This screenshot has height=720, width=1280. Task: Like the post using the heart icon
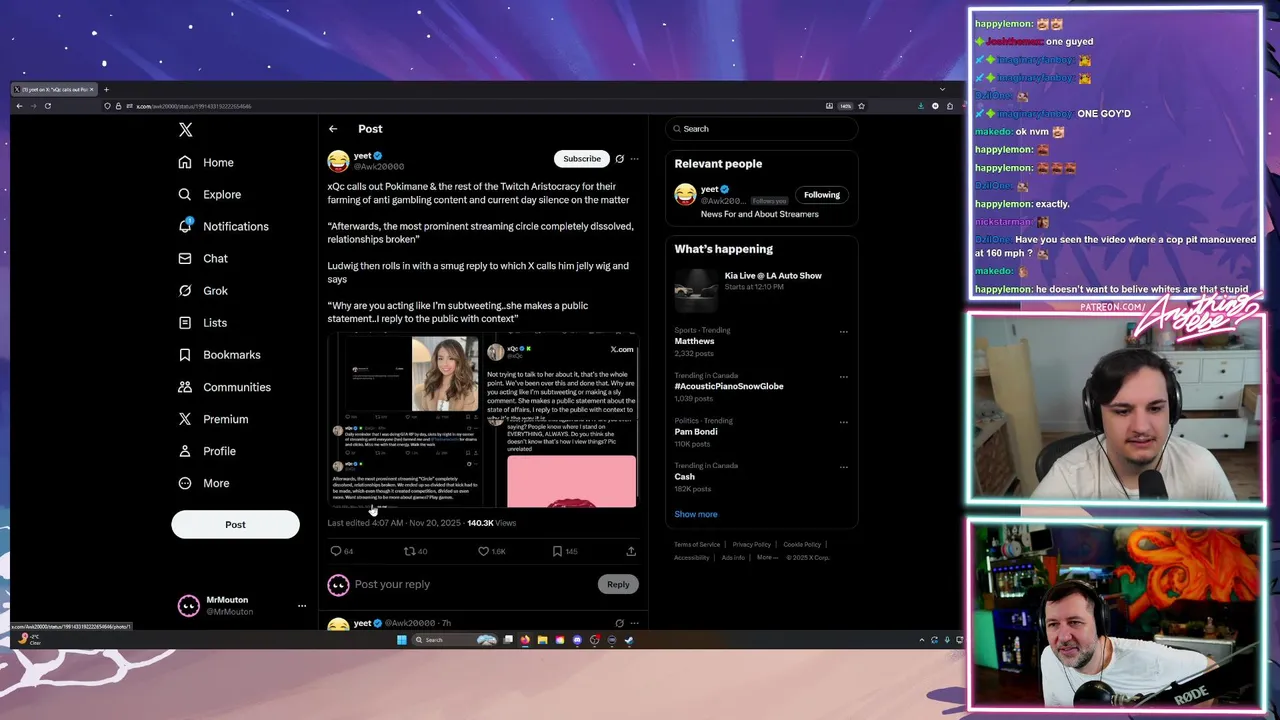[483, 551]
